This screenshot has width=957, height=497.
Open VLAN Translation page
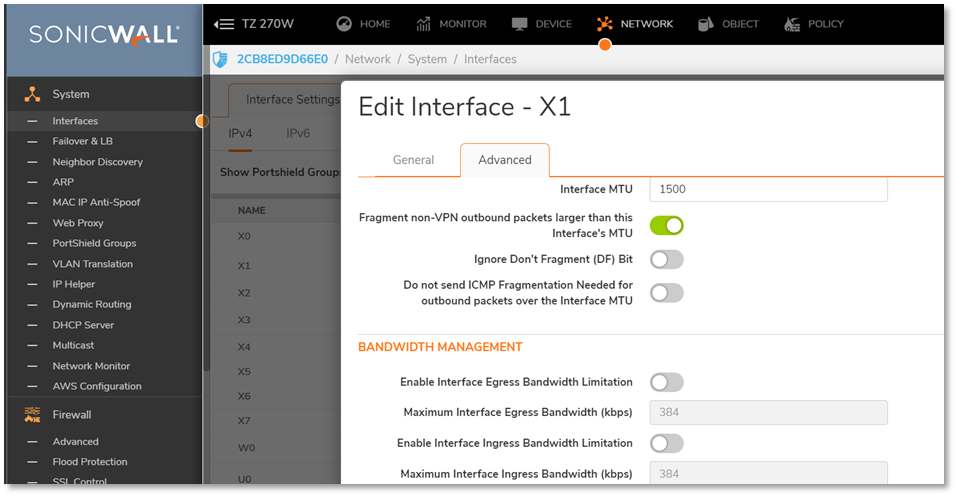[x=92, y=264]
